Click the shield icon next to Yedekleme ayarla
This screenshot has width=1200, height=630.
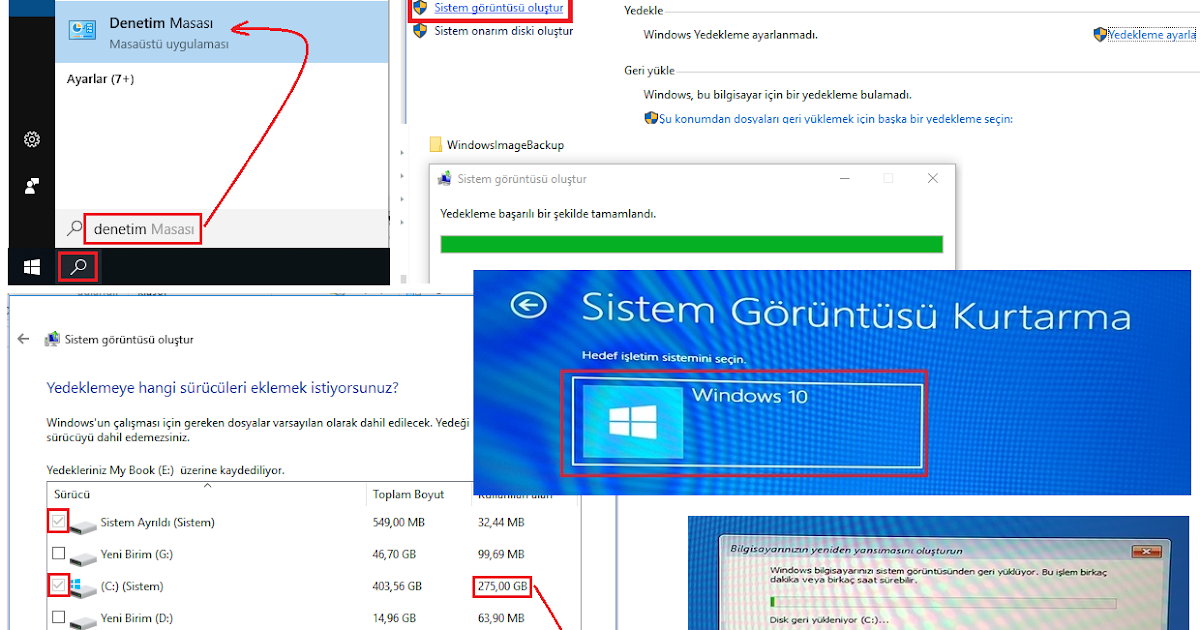1100,34
